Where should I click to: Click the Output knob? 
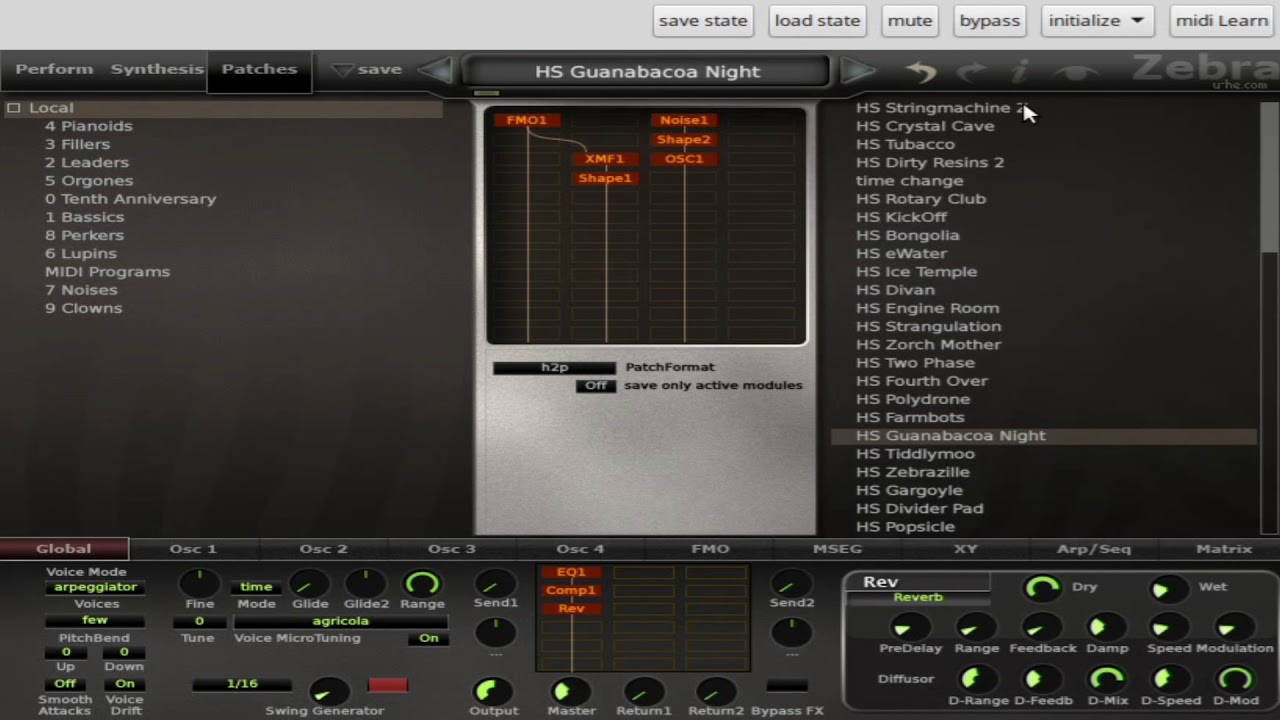[x=491, y=690]
